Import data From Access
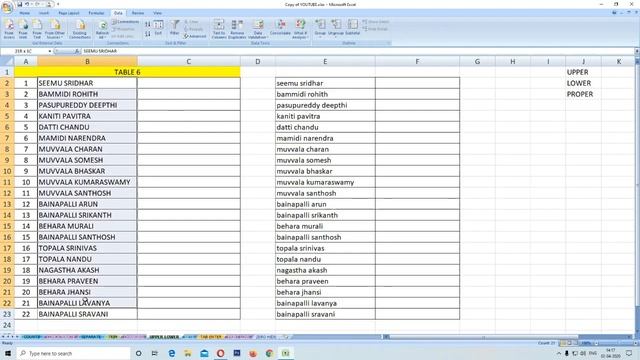The width and height of the screenshot is (640, 360). (9, 29)
